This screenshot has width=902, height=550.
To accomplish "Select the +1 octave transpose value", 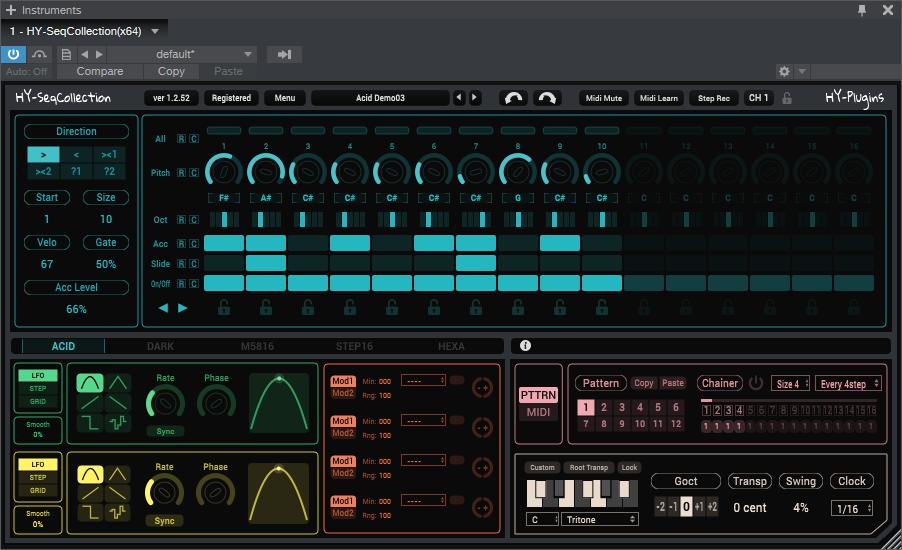I will [699, 507].
